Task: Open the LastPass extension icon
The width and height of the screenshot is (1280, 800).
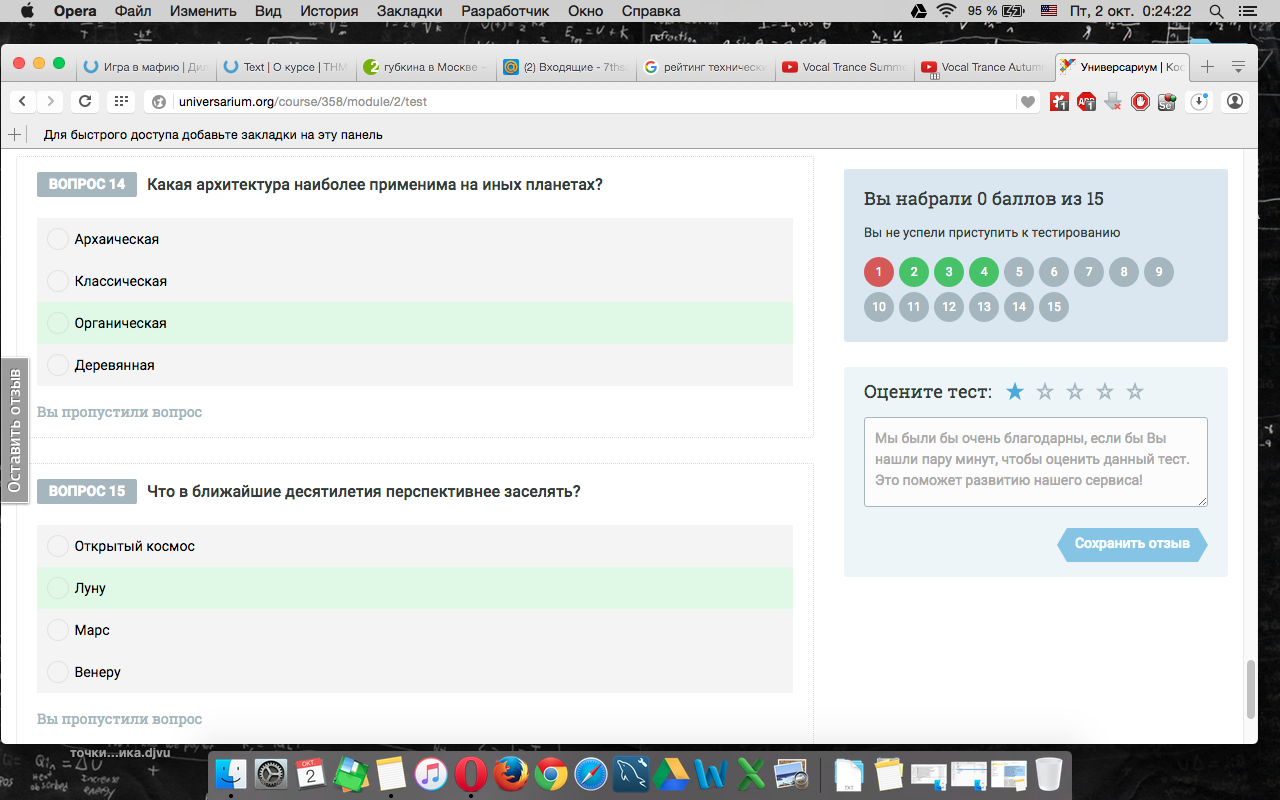Action: tap(1059, 101)
